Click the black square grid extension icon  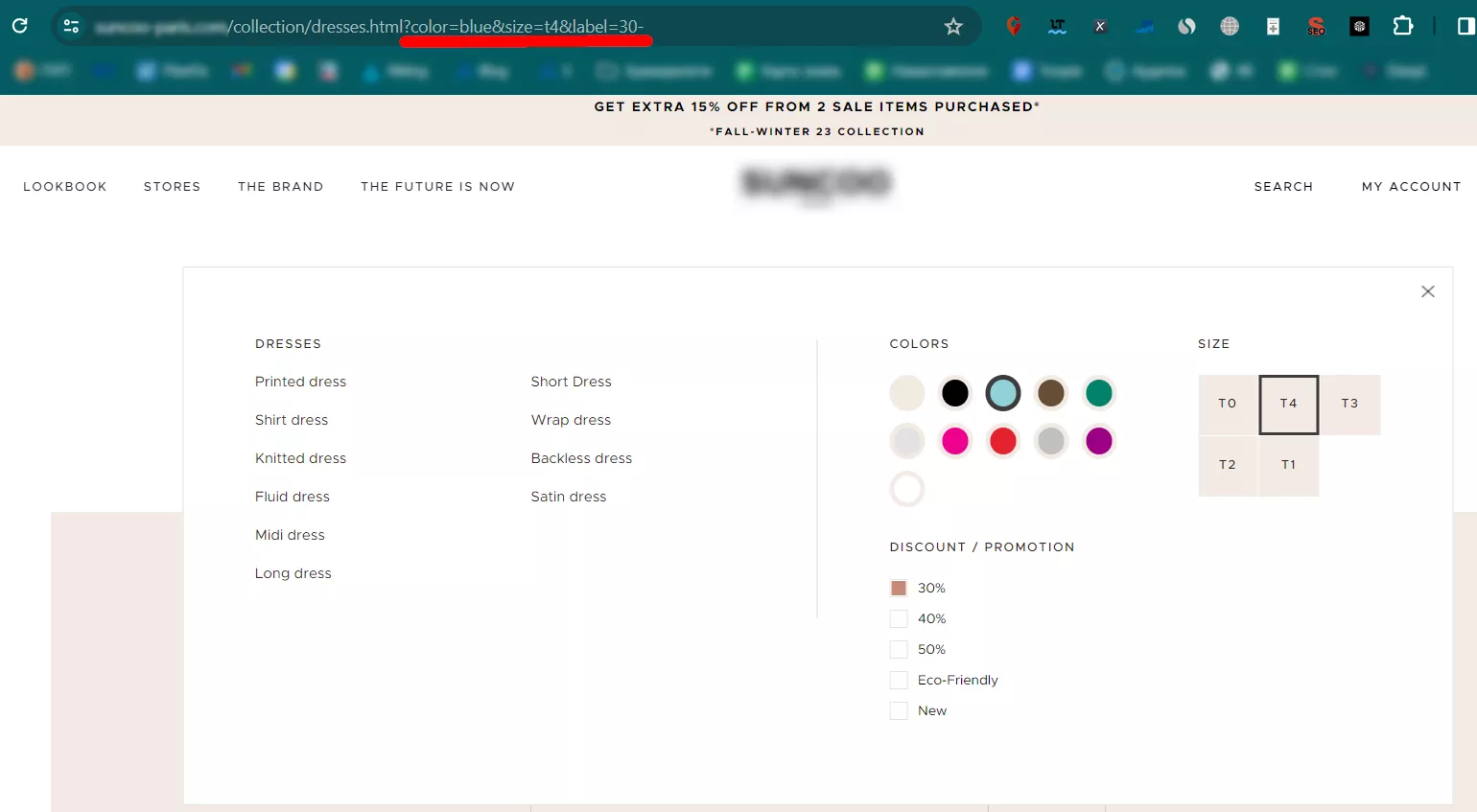[x=1359, y=27]
